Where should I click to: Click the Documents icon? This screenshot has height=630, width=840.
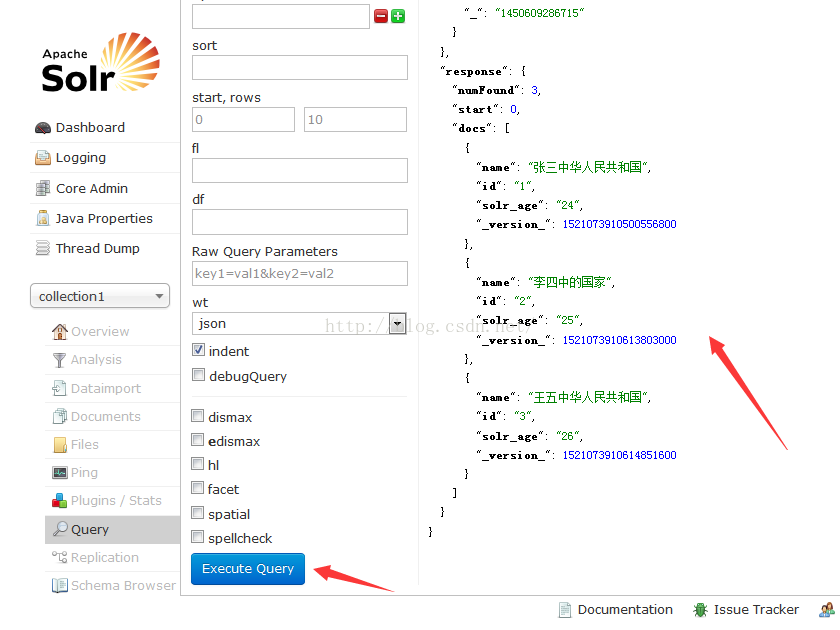coord(59,416)
